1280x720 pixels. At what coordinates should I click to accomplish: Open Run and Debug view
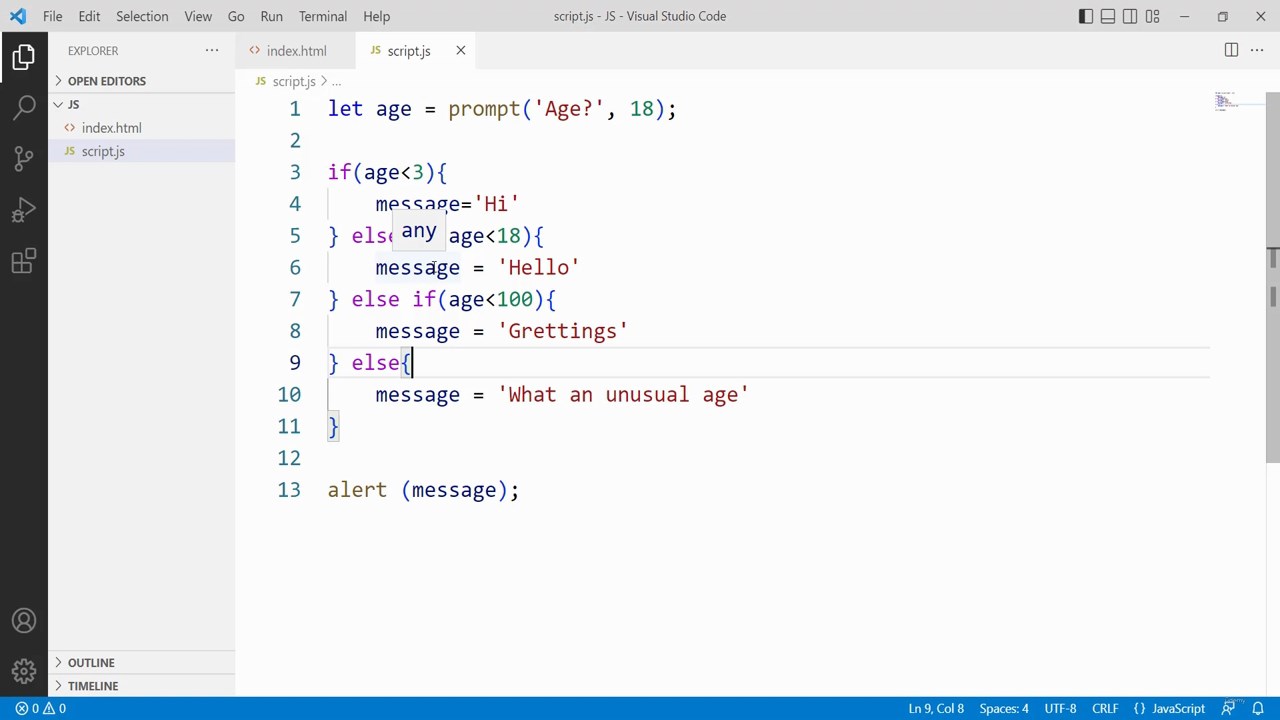coord(24,210)
